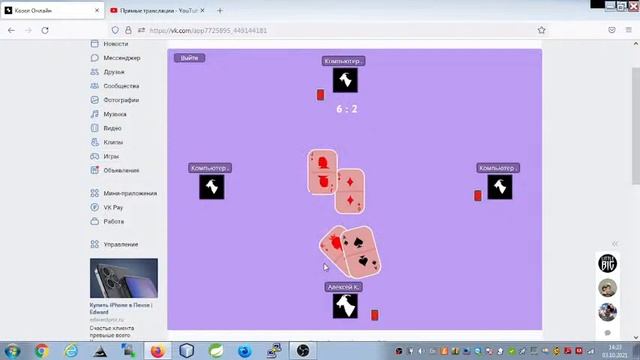Click the site lock icon

coord(128,30)
